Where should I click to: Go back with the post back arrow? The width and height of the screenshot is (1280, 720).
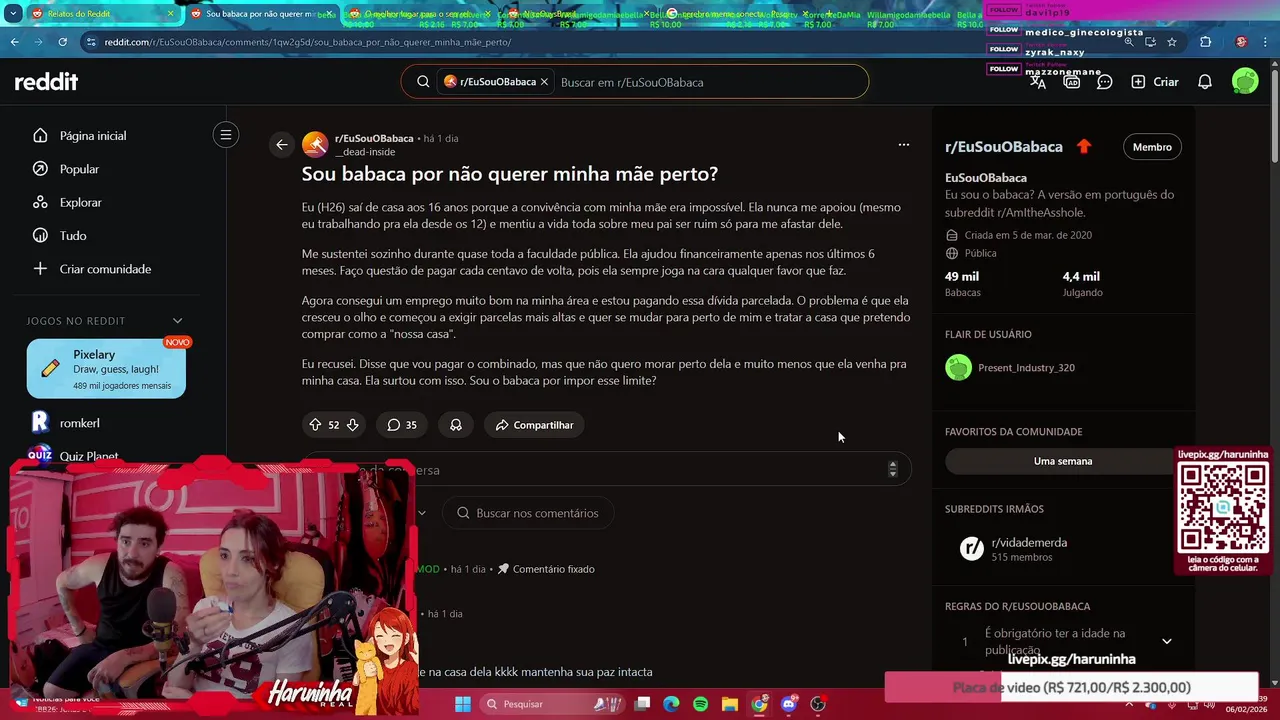click(x=282, y=145)
